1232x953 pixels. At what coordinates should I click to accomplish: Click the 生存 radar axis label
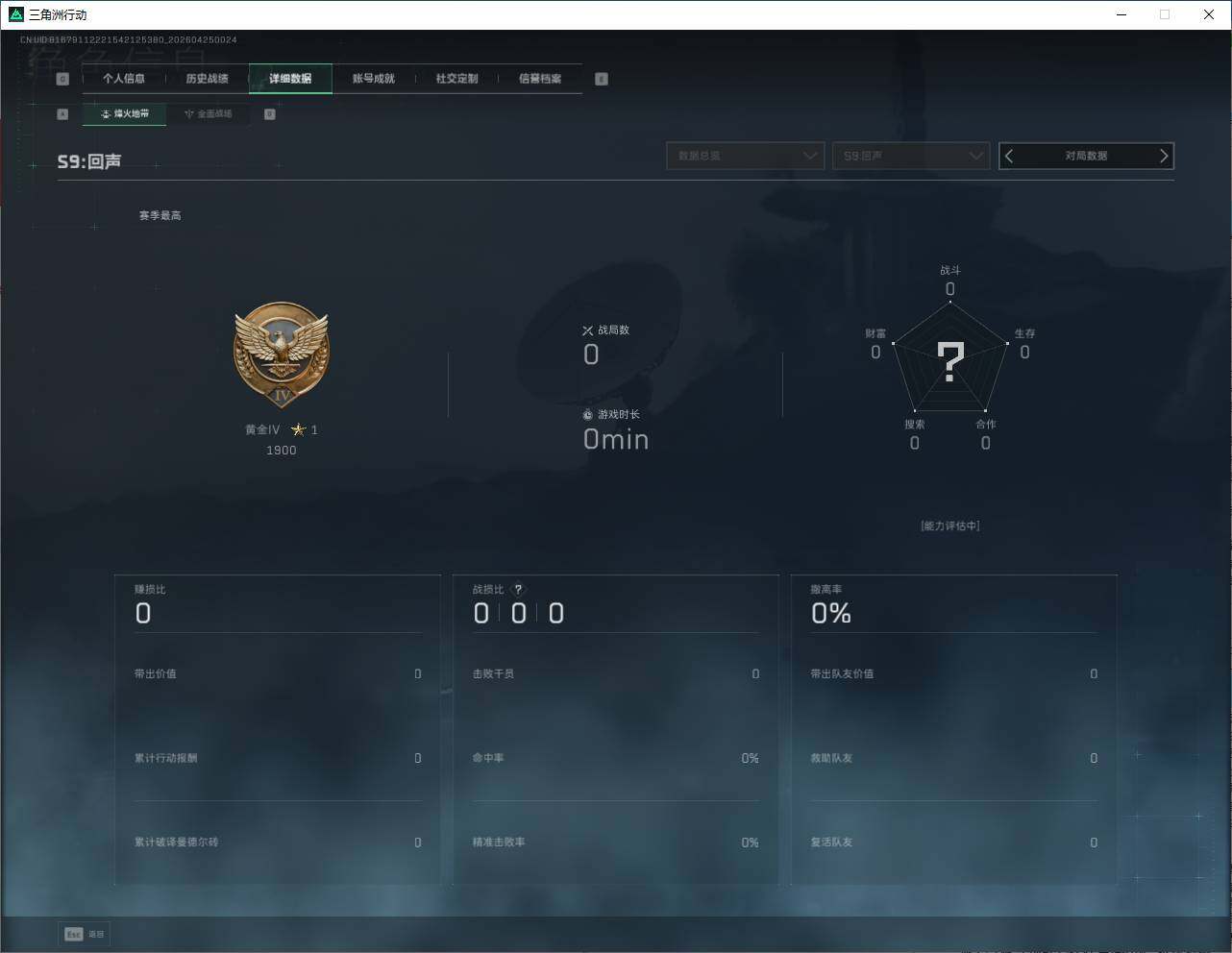coord(1025,333)
